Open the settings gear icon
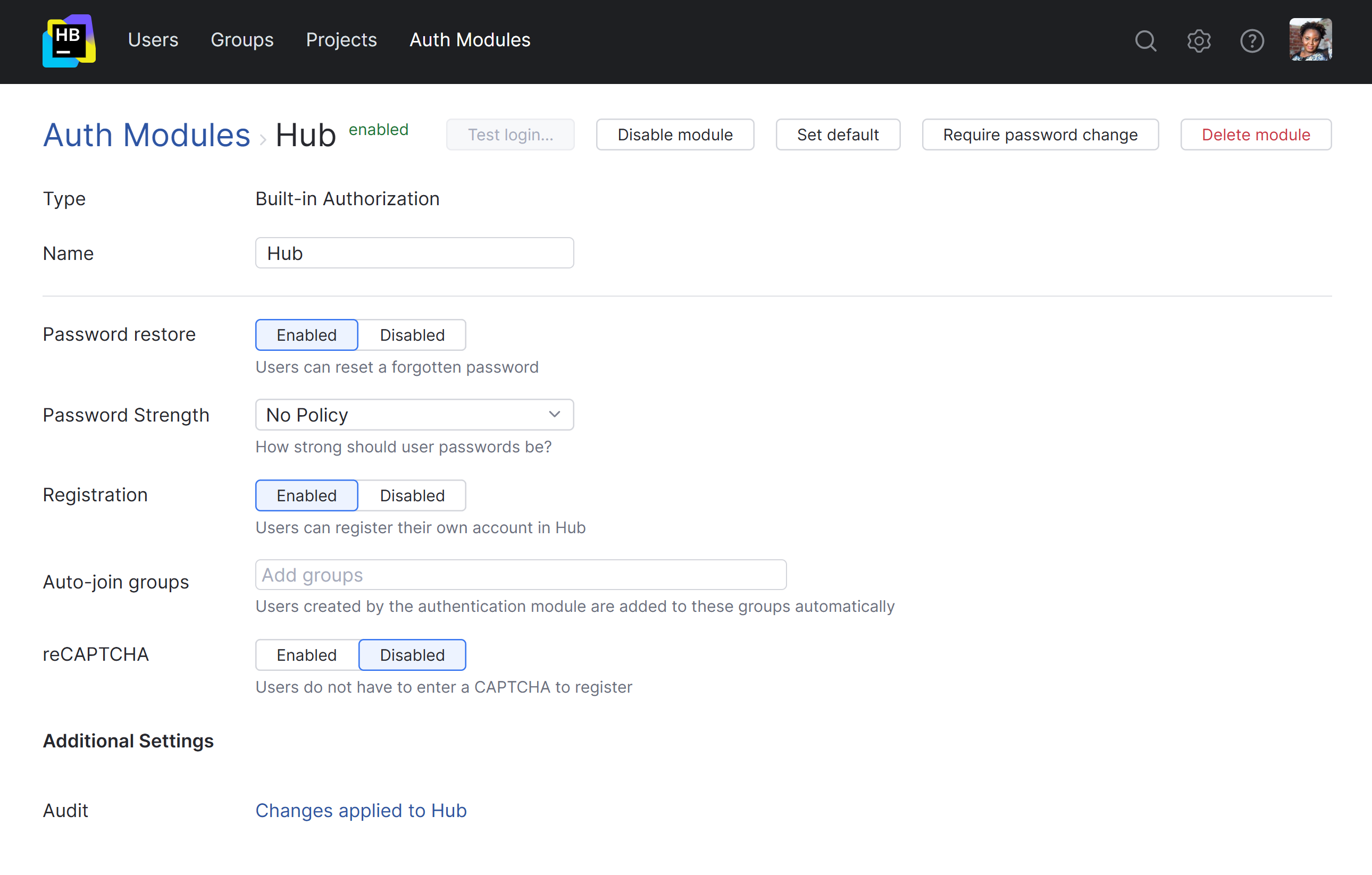This screenshot has width=1372, height=875. 1199,40
